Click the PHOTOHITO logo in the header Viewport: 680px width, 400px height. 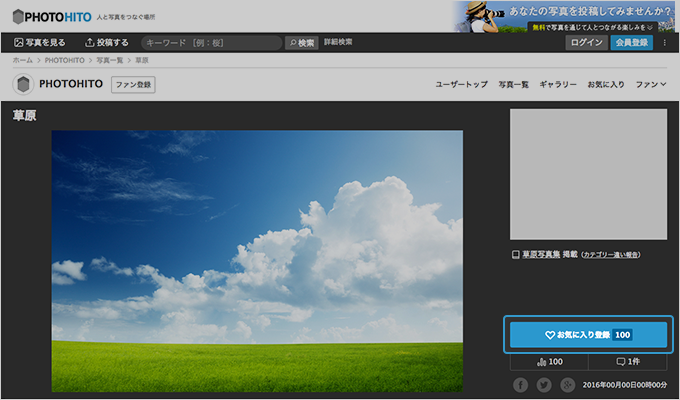coord(54,16)
